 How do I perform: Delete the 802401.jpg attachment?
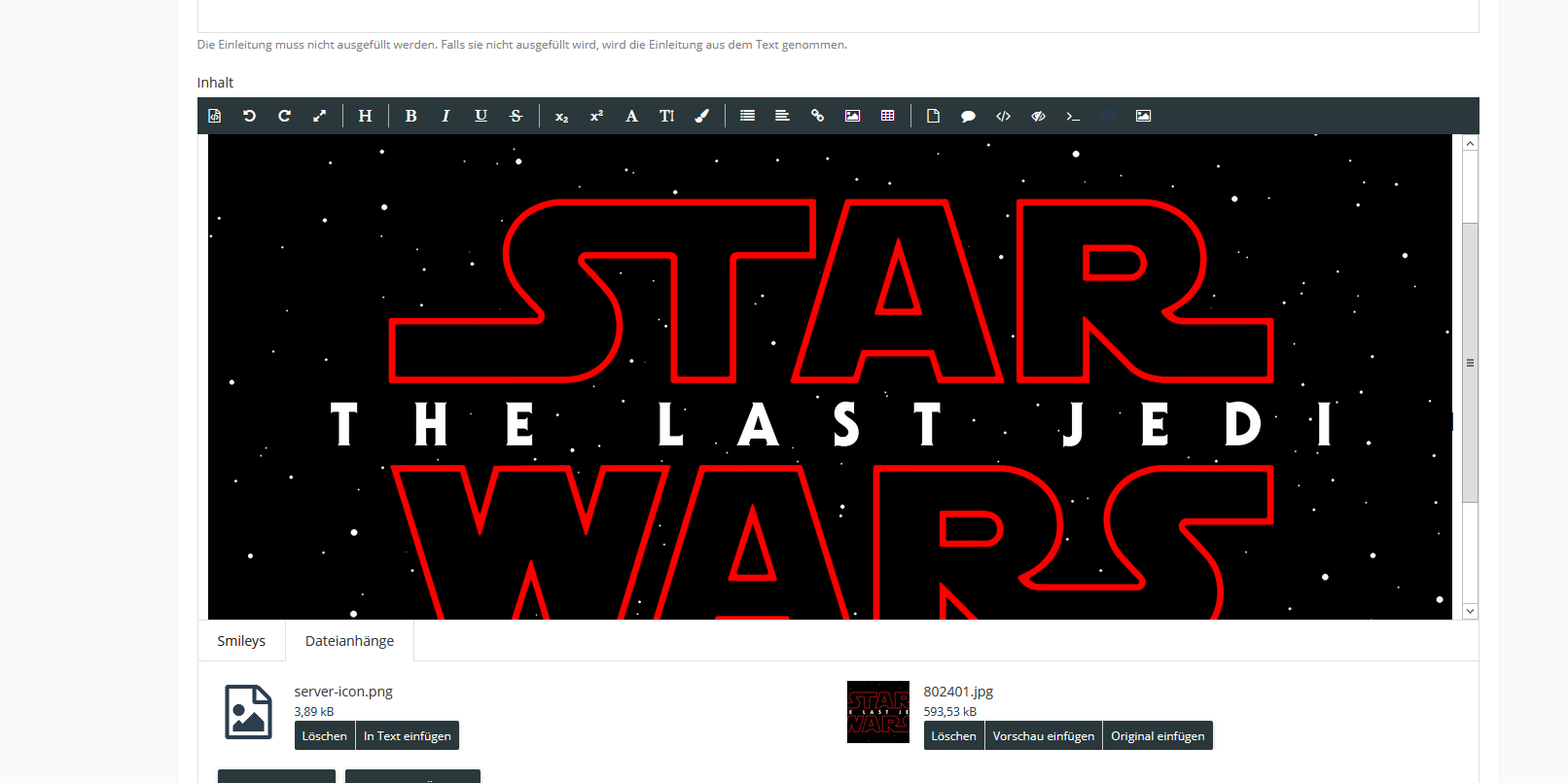953,735
